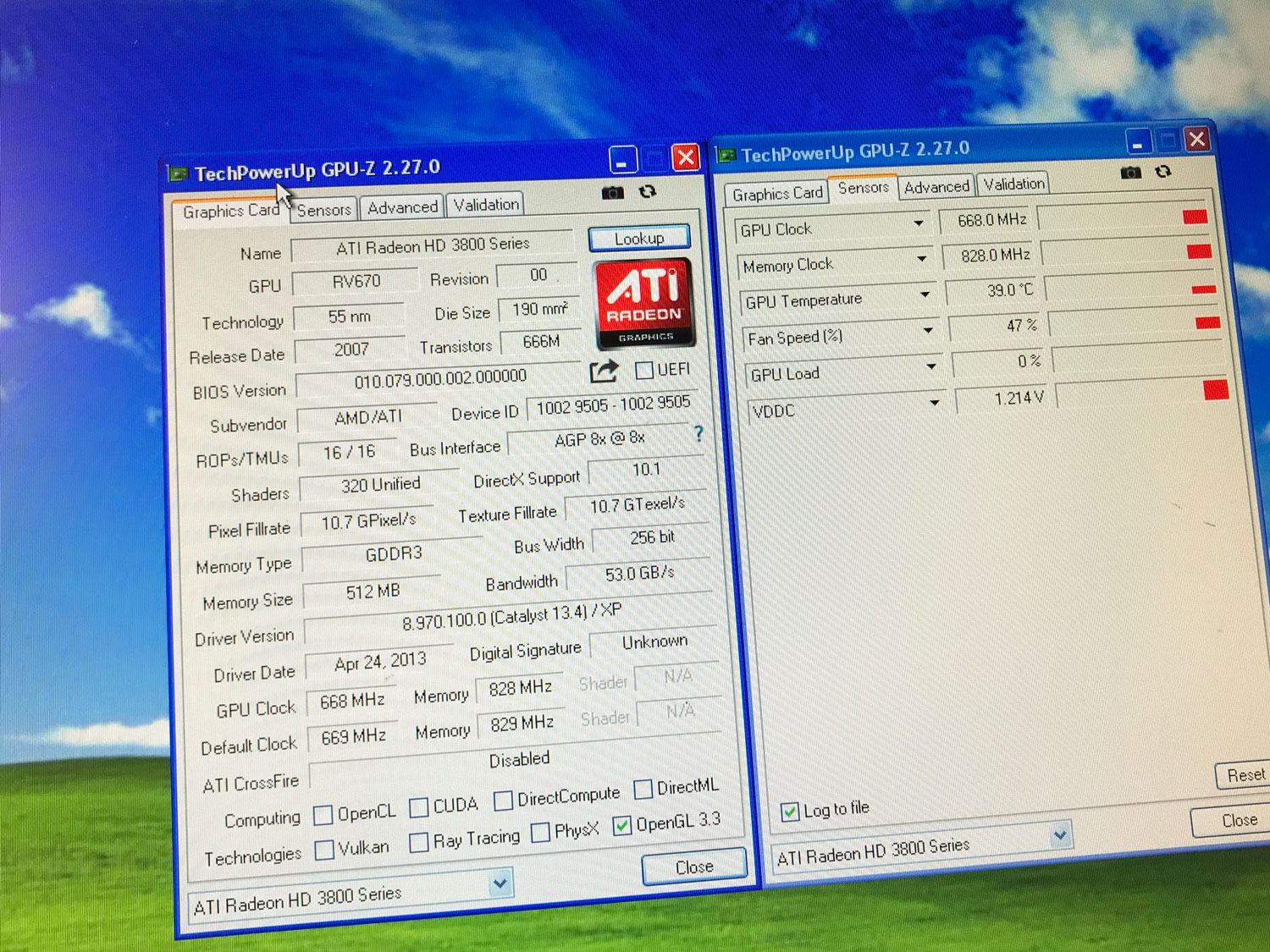This screenshot has height=952, width=1270.
Task: Minimize the left GPU-Z window
Action: click(x=622, y=159)
